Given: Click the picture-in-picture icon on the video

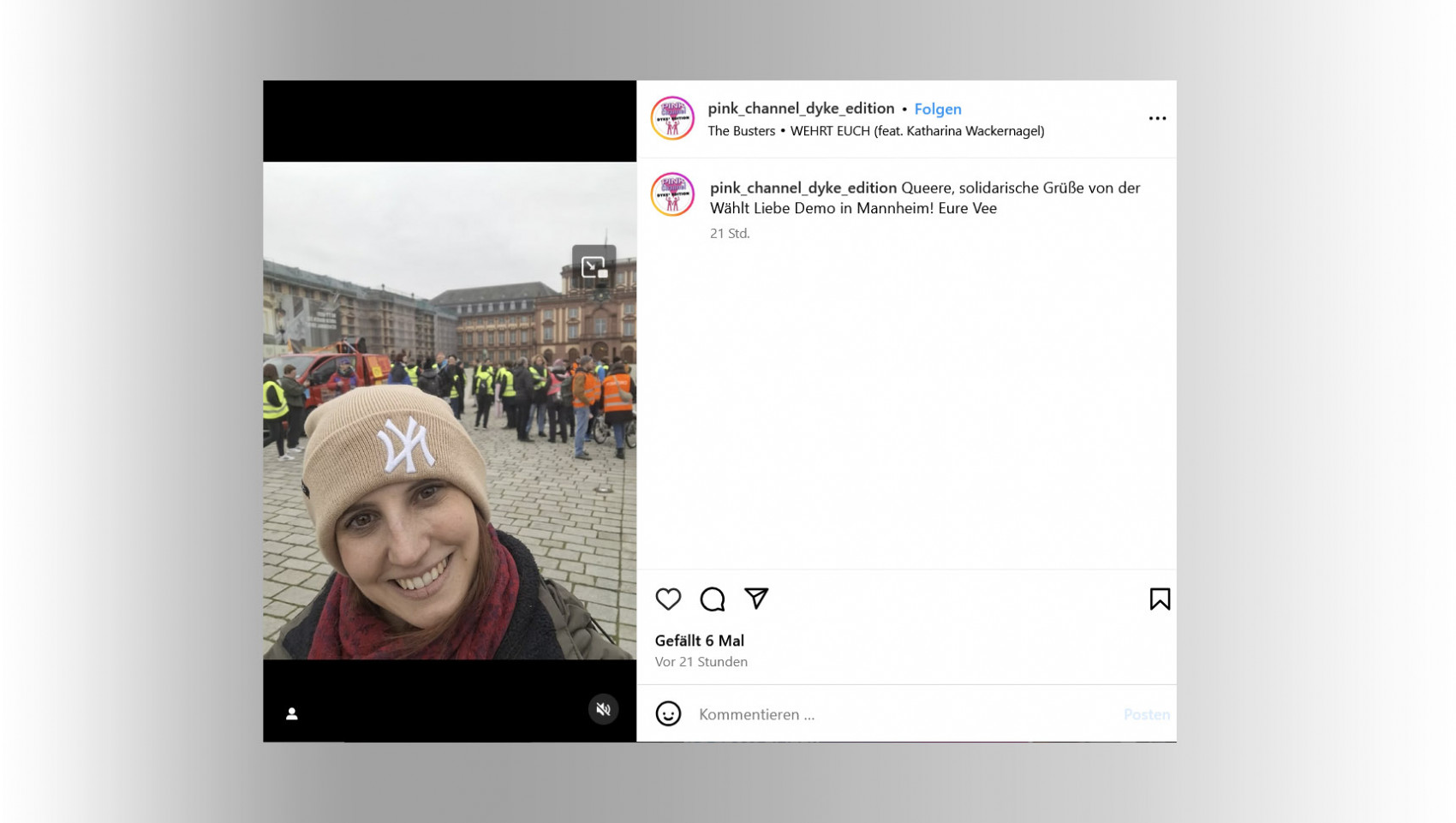Looking at the screenshot, I should click(594, 266).
